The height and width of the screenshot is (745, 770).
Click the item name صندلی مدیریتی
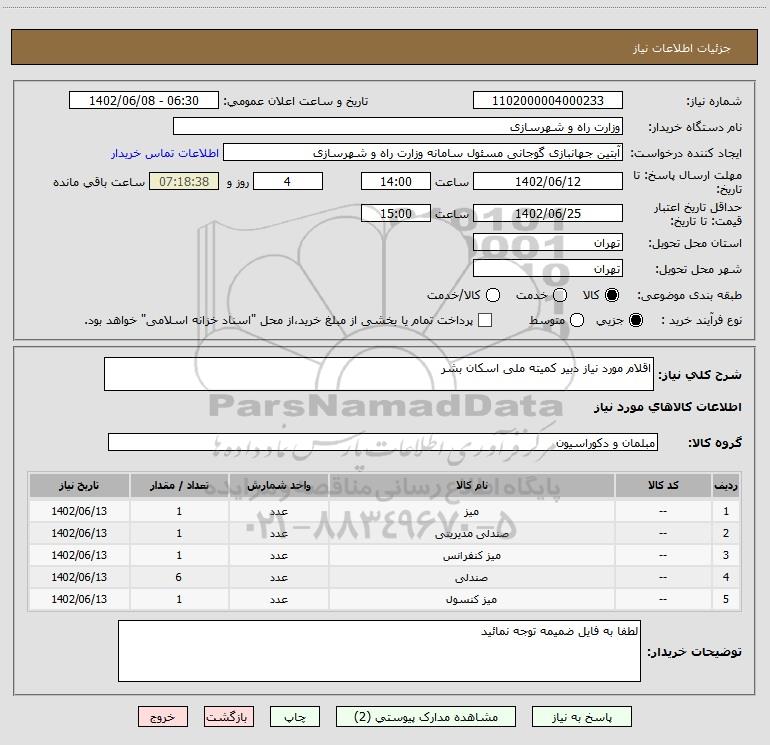point(471,533)
